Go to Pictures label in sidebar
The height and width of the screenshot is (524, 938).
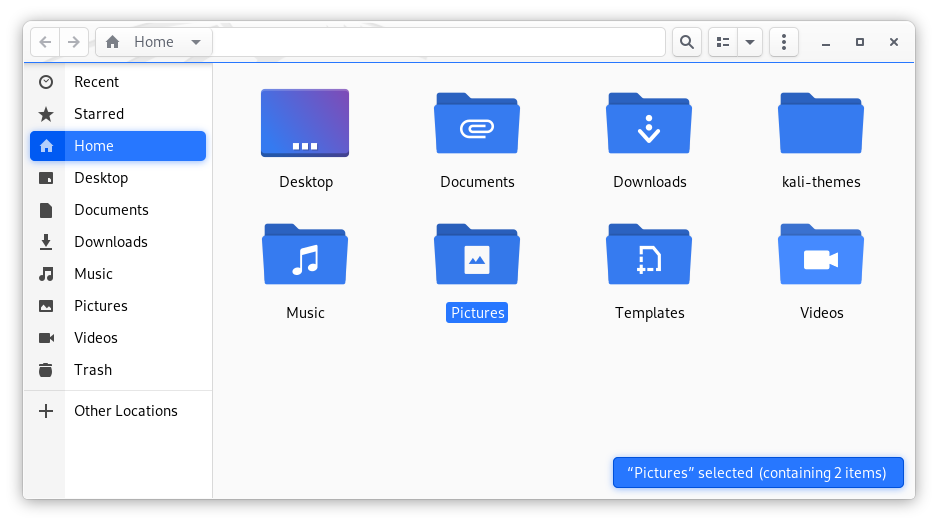tap(100, 306)
